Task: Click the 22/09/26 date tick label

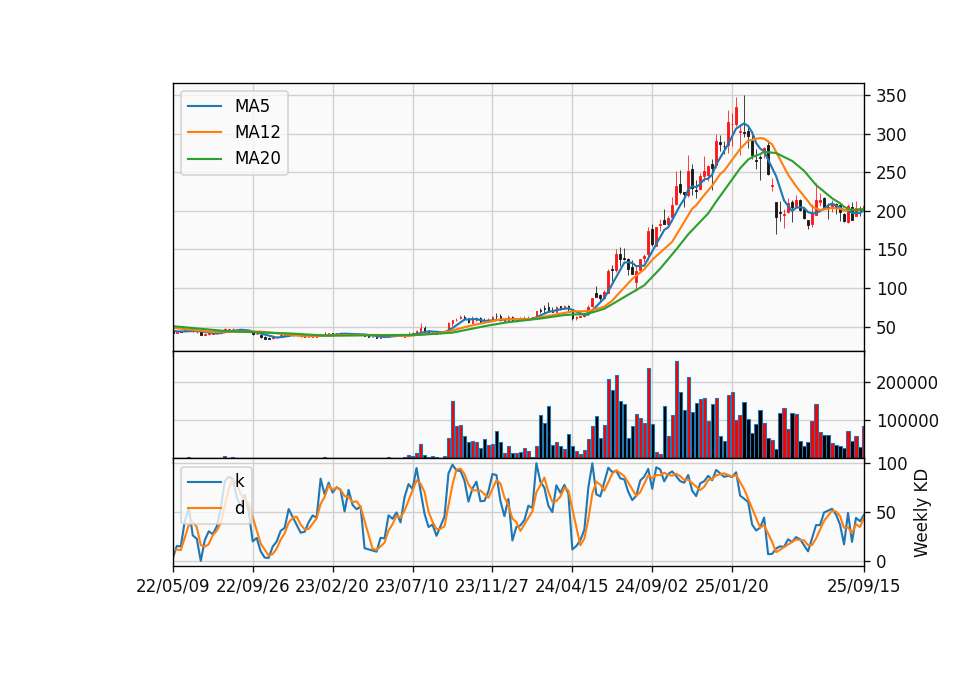Action: (x=253, y=586)
